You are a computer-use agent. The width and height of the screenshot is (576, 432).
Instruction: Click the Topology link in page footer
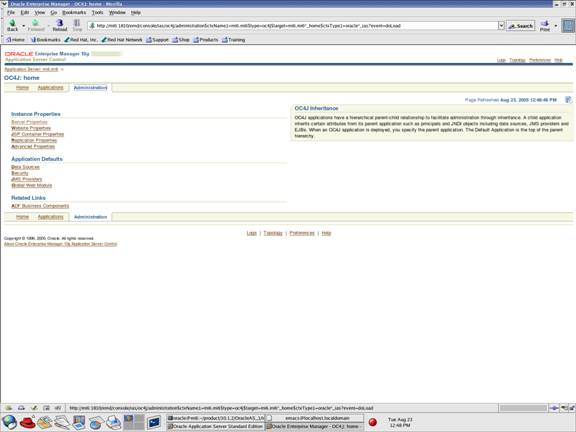click(273, 233)
